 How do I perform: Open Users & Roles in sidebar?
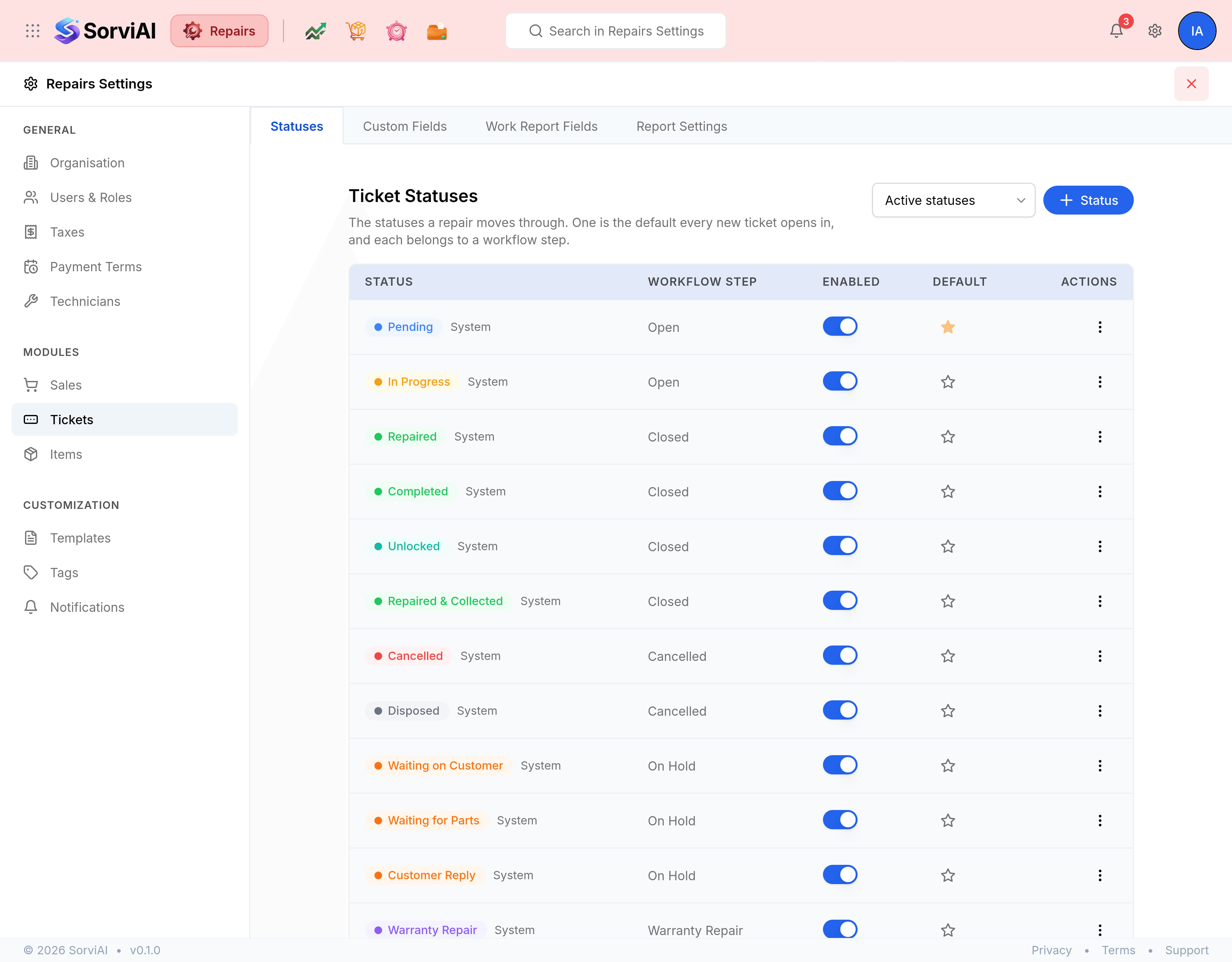[125, 197]
